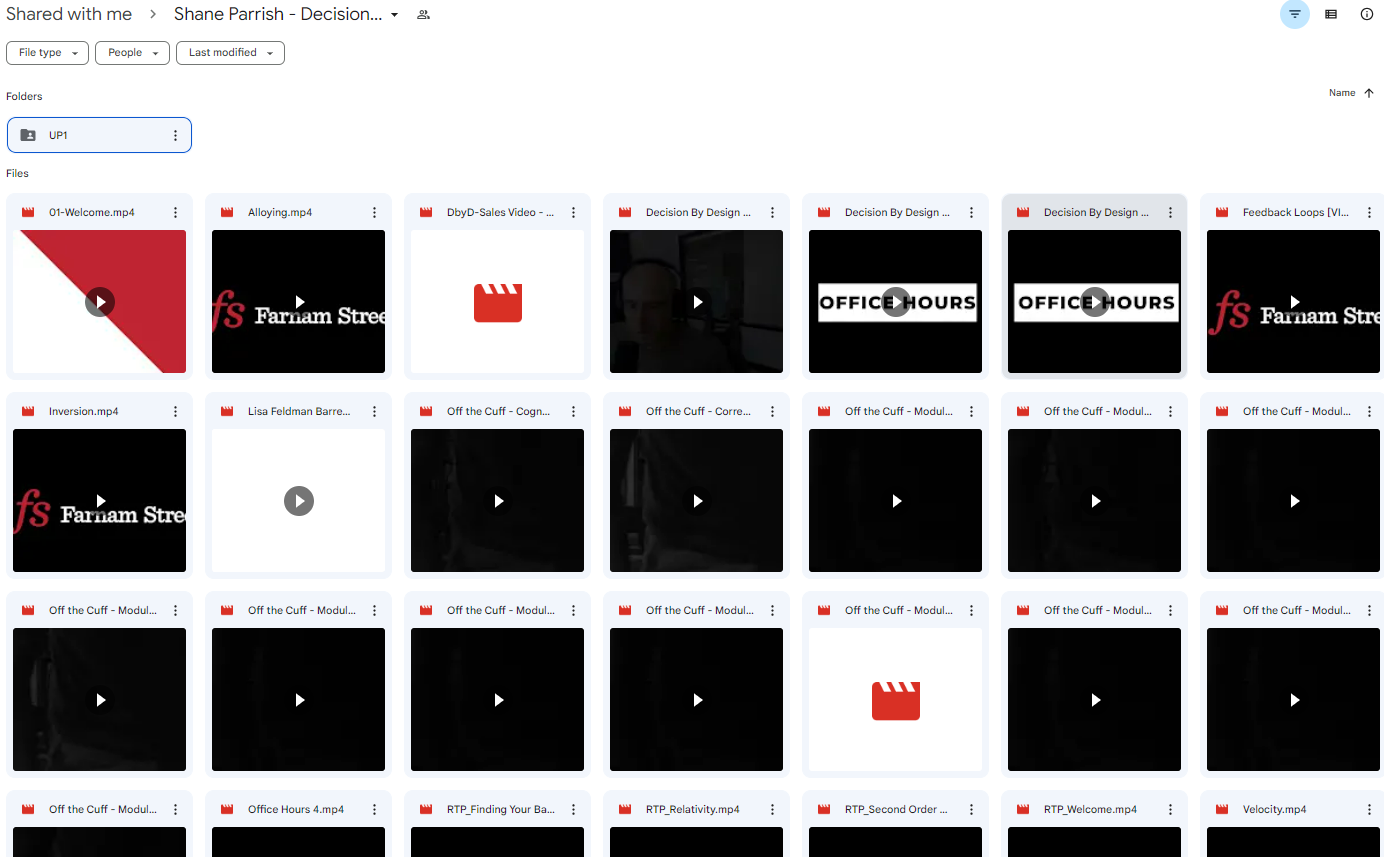The image size is (1384, 857).
Task: Select the RTP_Second Order file name
Action: pyautogui.click(x=896, y=810)
